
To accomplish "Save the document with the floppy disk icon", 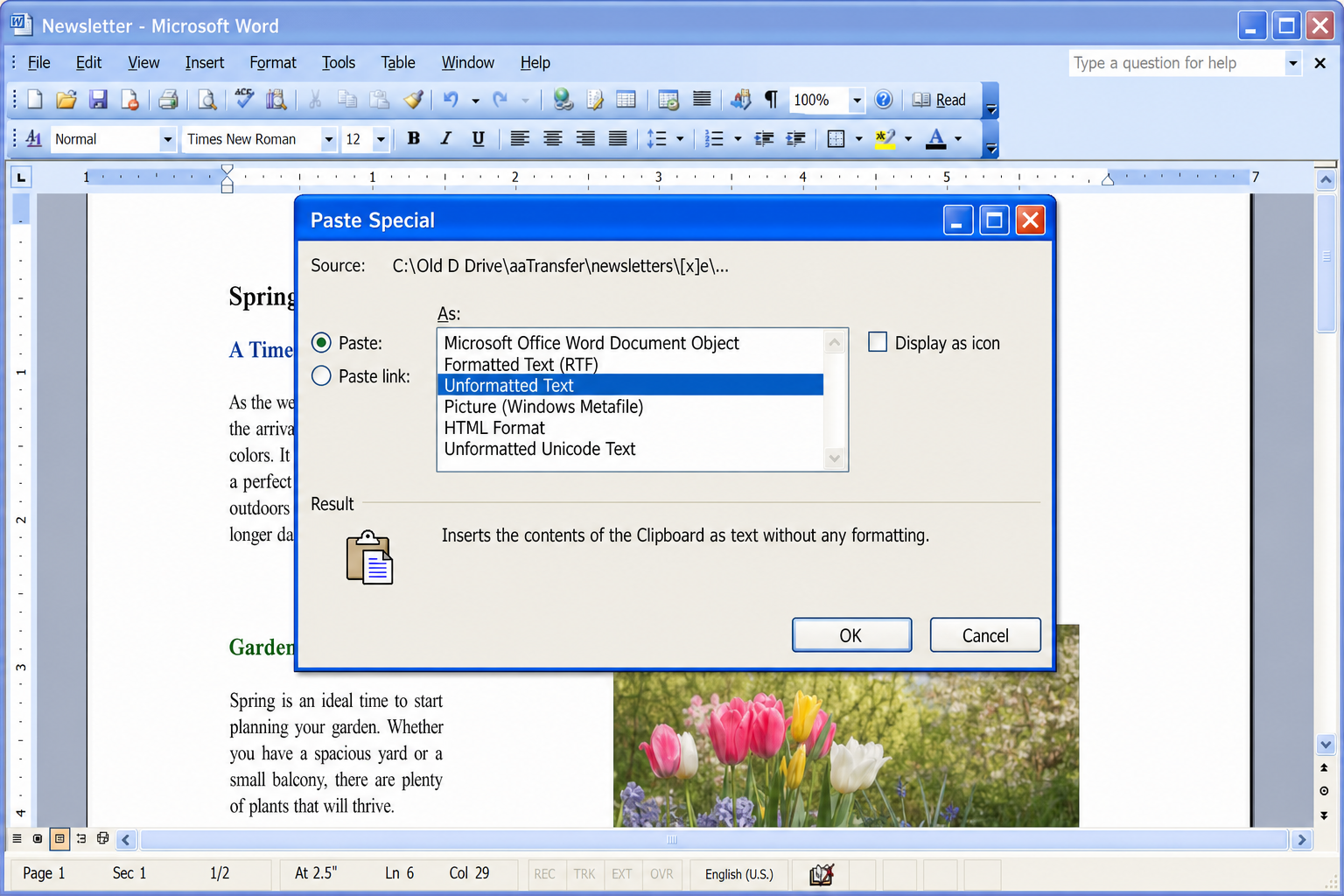I will [98, 100].
